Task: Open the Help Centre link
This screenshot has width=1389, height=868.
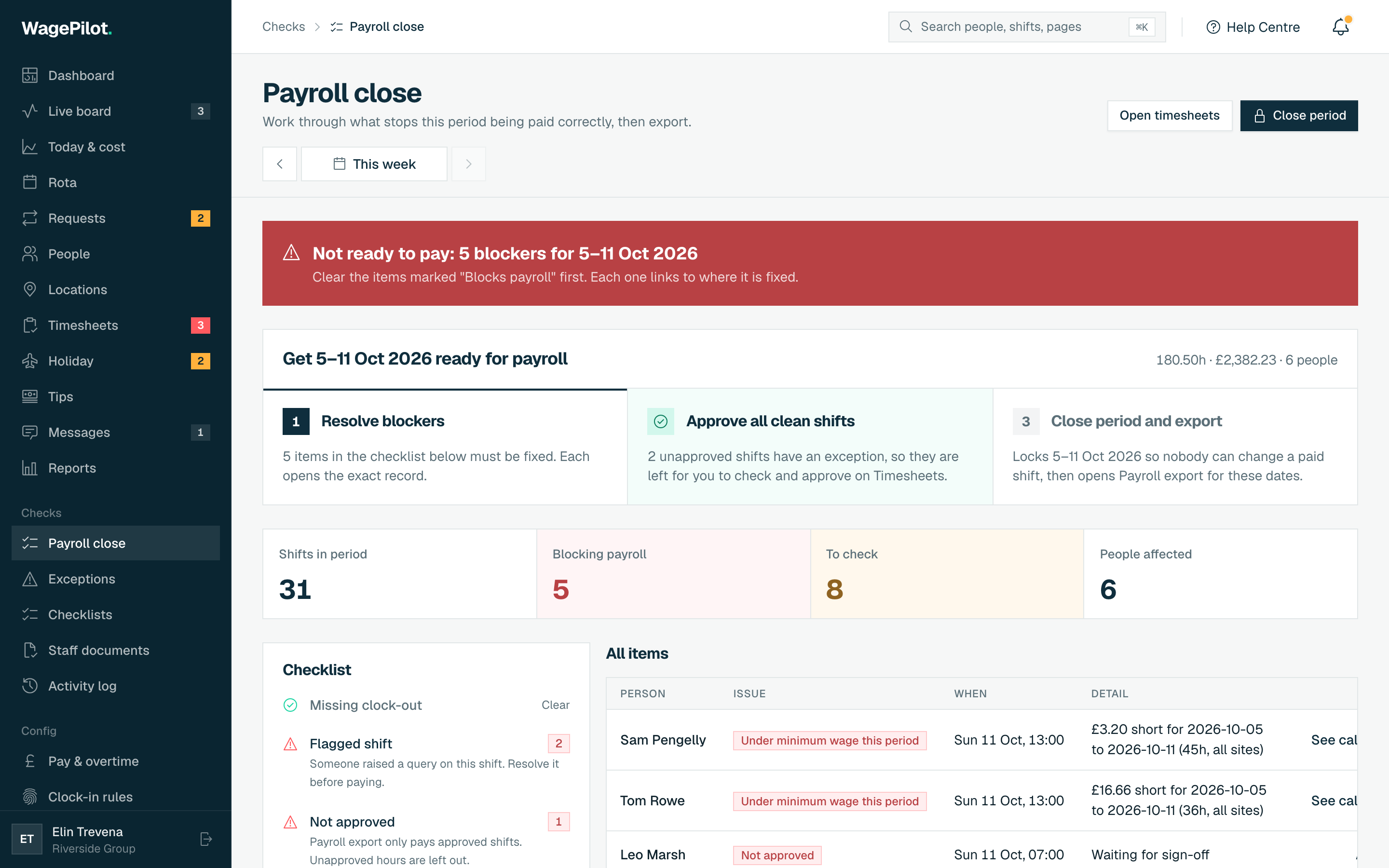Action: (x=1253, y=27)
